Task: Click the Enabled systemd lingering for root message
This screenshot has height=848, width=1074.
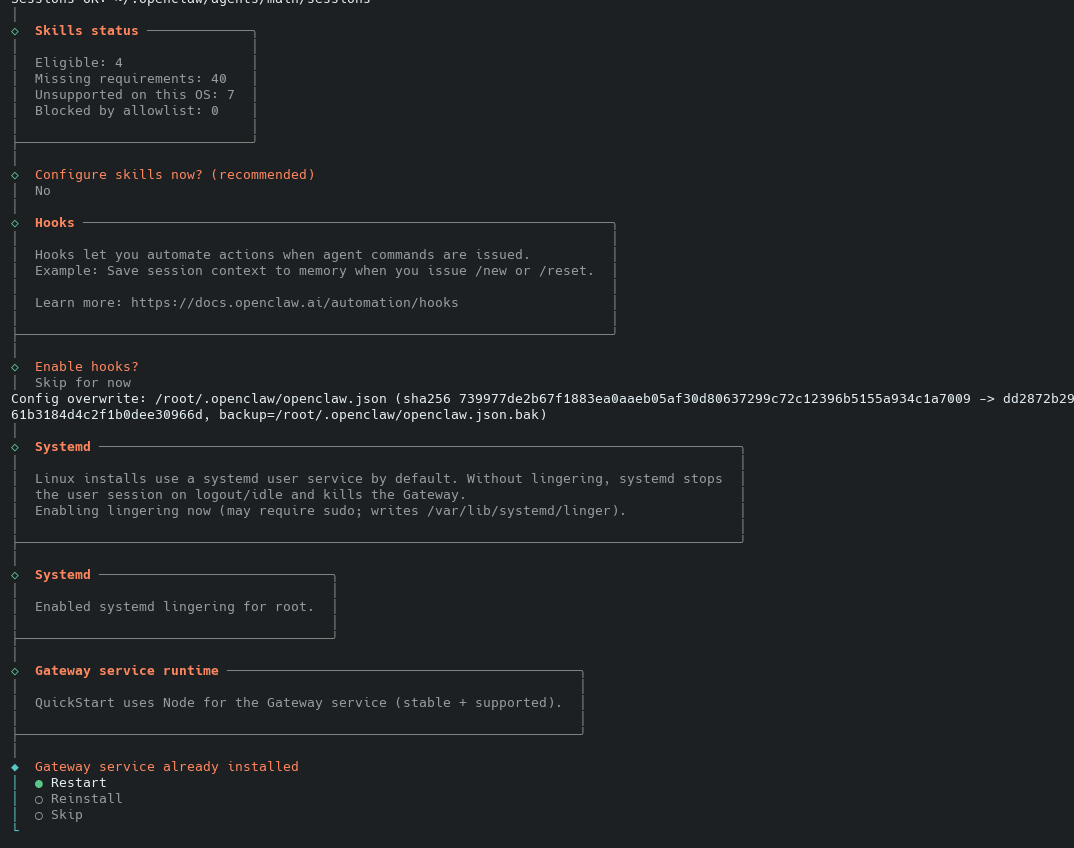Action: [174, 607]
